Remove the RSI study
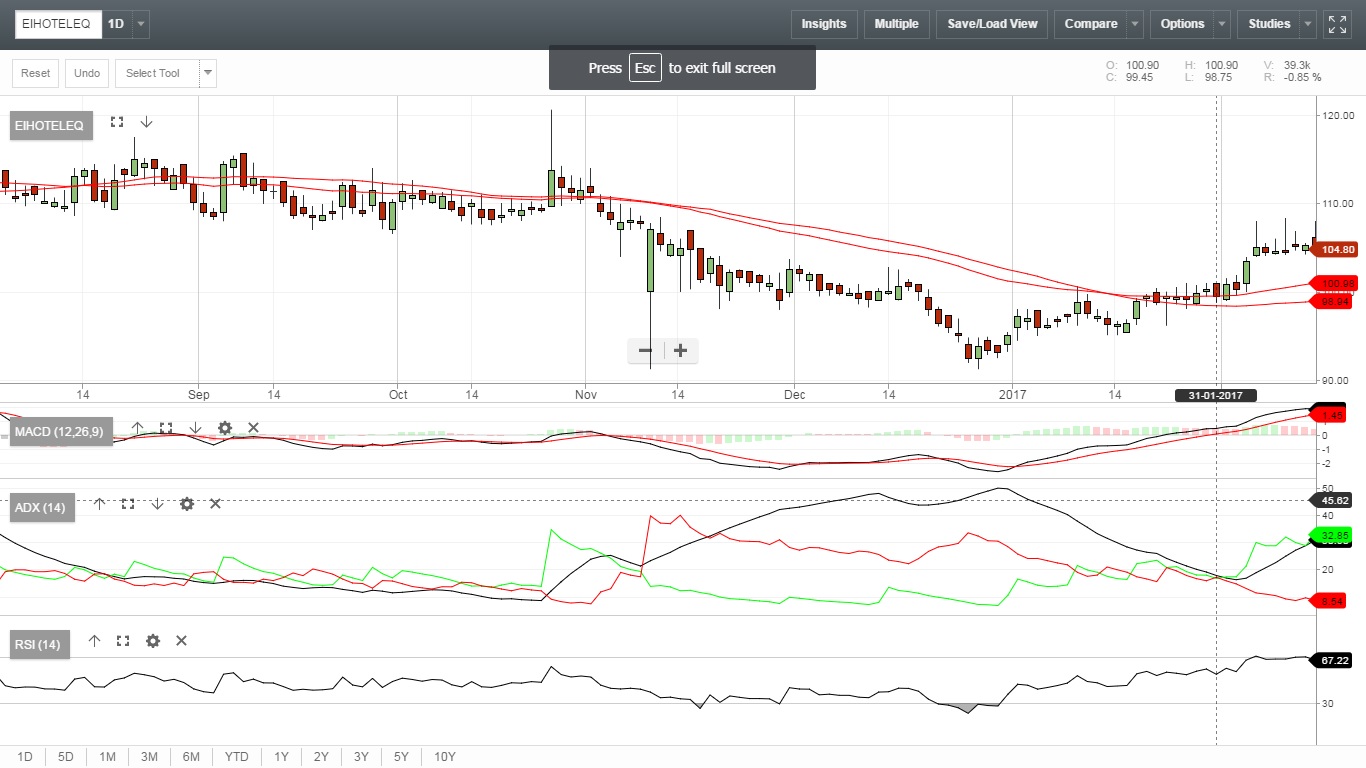The image size is (1366, 768). click(x=181, y=641)
